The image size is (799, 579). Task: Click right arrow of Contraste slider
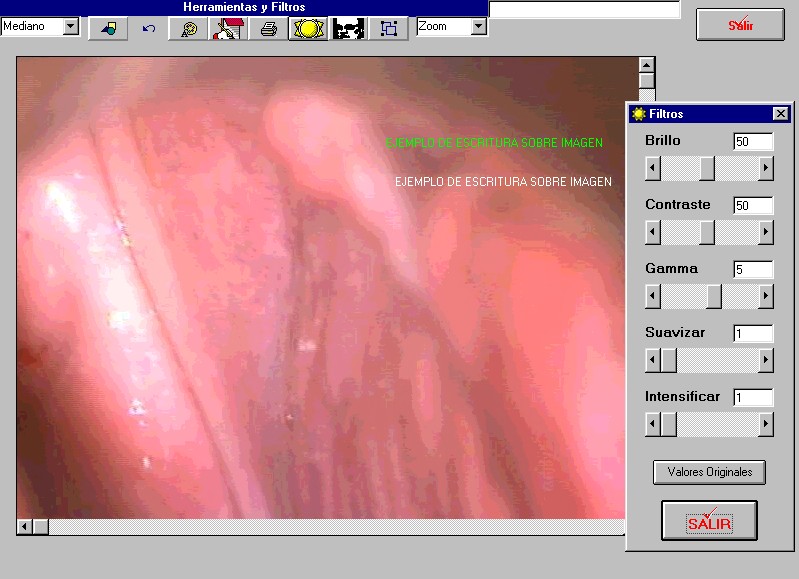coord(766,233)
